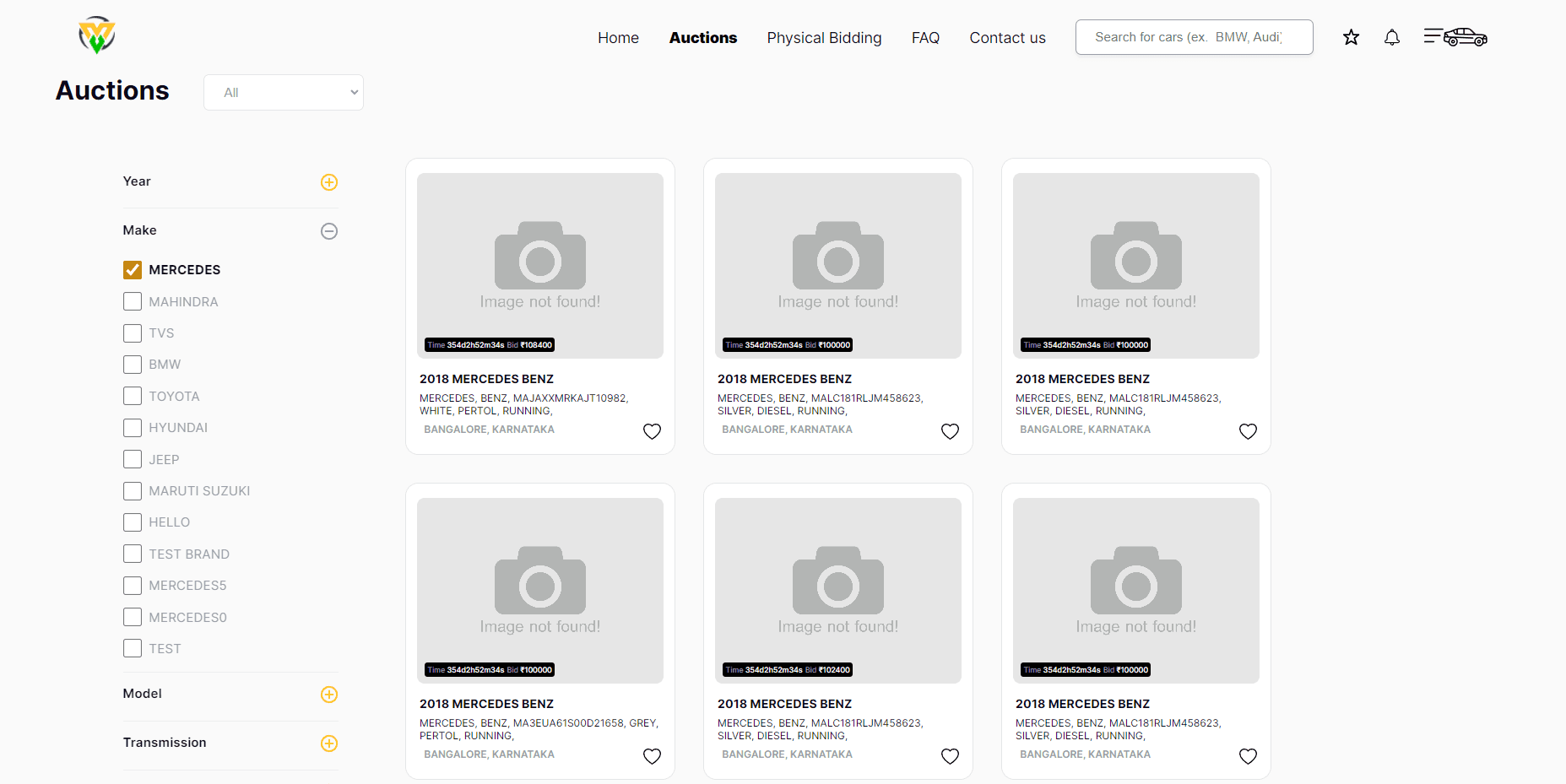1566x784 pixels.
Task: Check the TVS checkbox
Action: click(133, 333)
